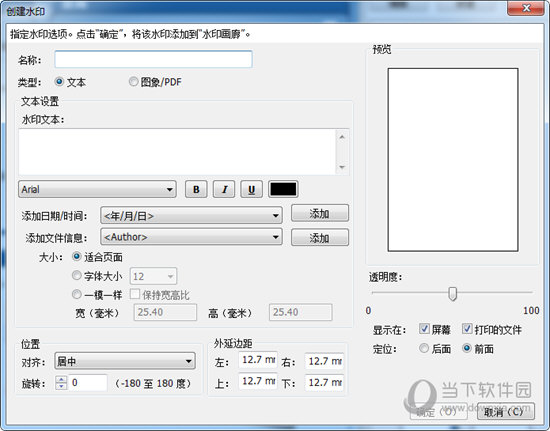Open the Arial font dropdown
Screen dimensions: 550x431
point(97,189)
